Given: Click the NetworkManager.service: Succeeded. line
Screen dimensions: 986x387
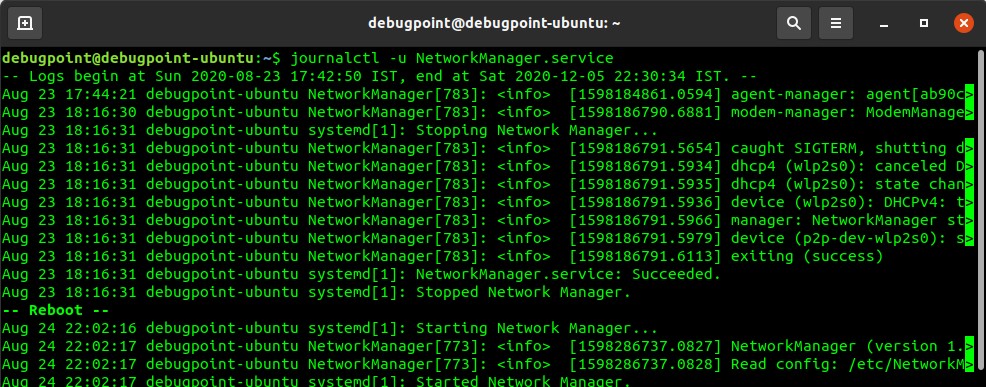Looking at the screenshot, I should tap(361, 274).
